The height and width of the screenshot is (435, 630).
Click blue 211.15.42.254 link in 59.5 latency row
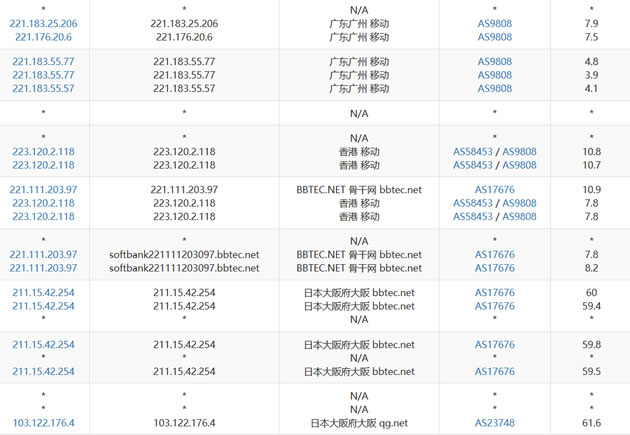pyautogui.click(x=44, y=371)
